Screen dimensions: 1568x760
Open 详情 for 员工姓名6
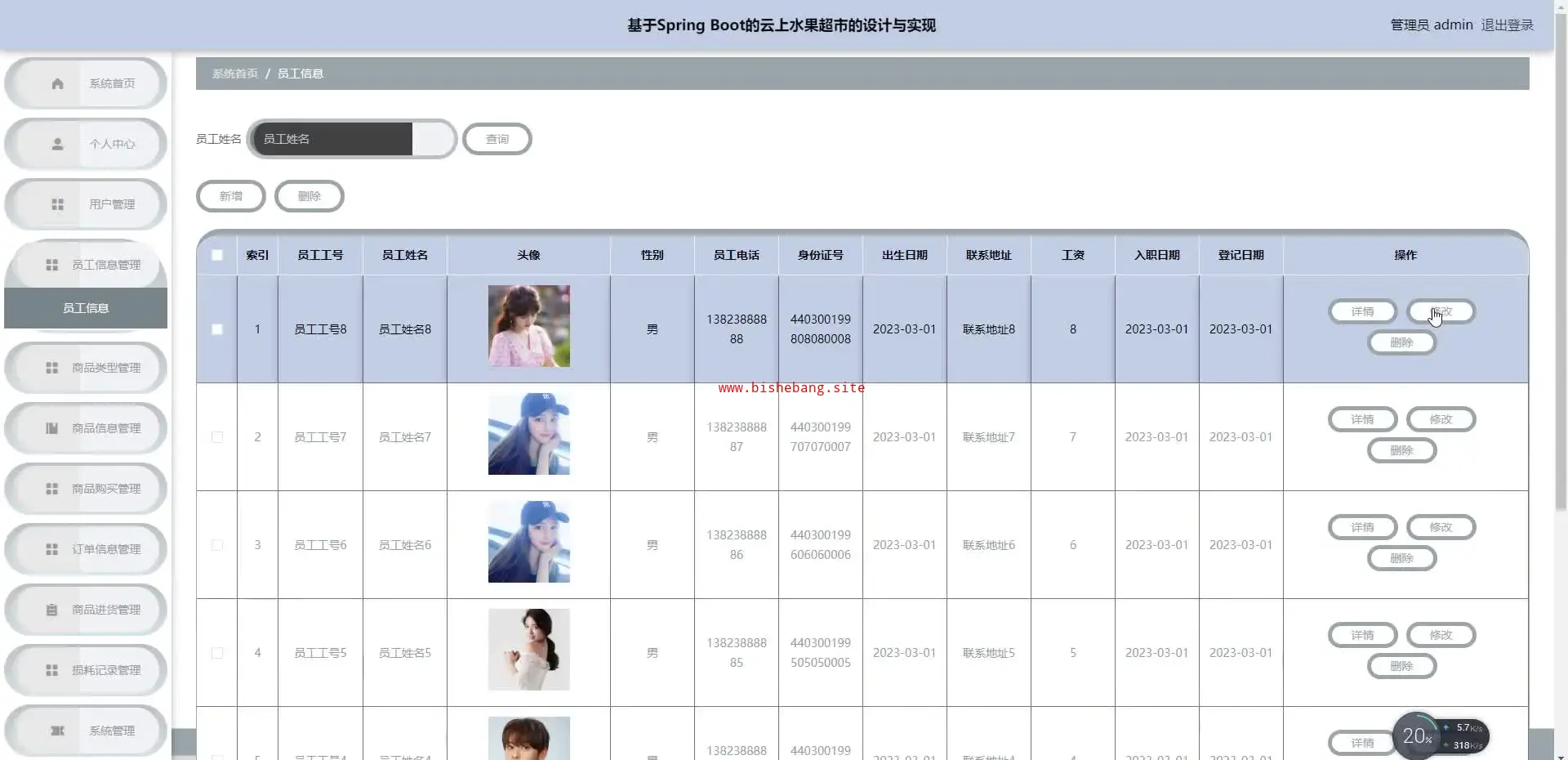pyautogui.click(x=1362, y=528)
